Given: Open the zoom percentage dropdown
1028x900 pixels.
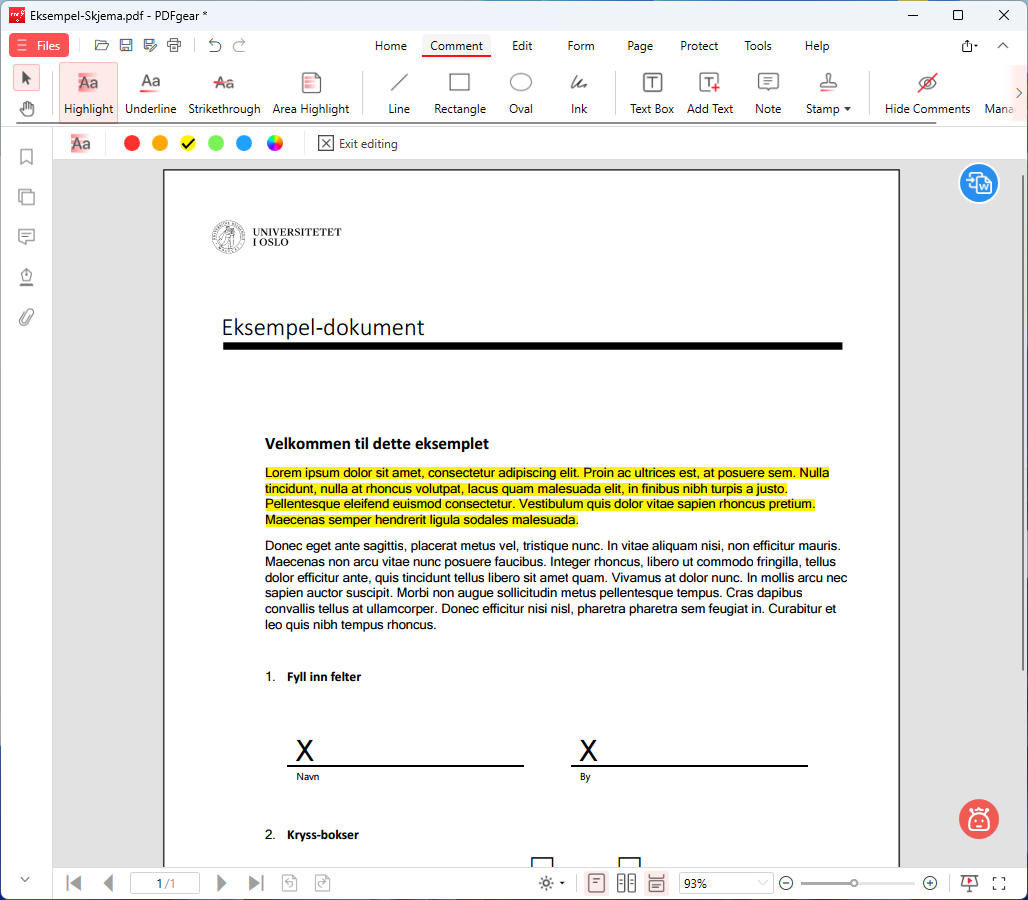Looking at the screenshot, I should click(x=762, y=883).
